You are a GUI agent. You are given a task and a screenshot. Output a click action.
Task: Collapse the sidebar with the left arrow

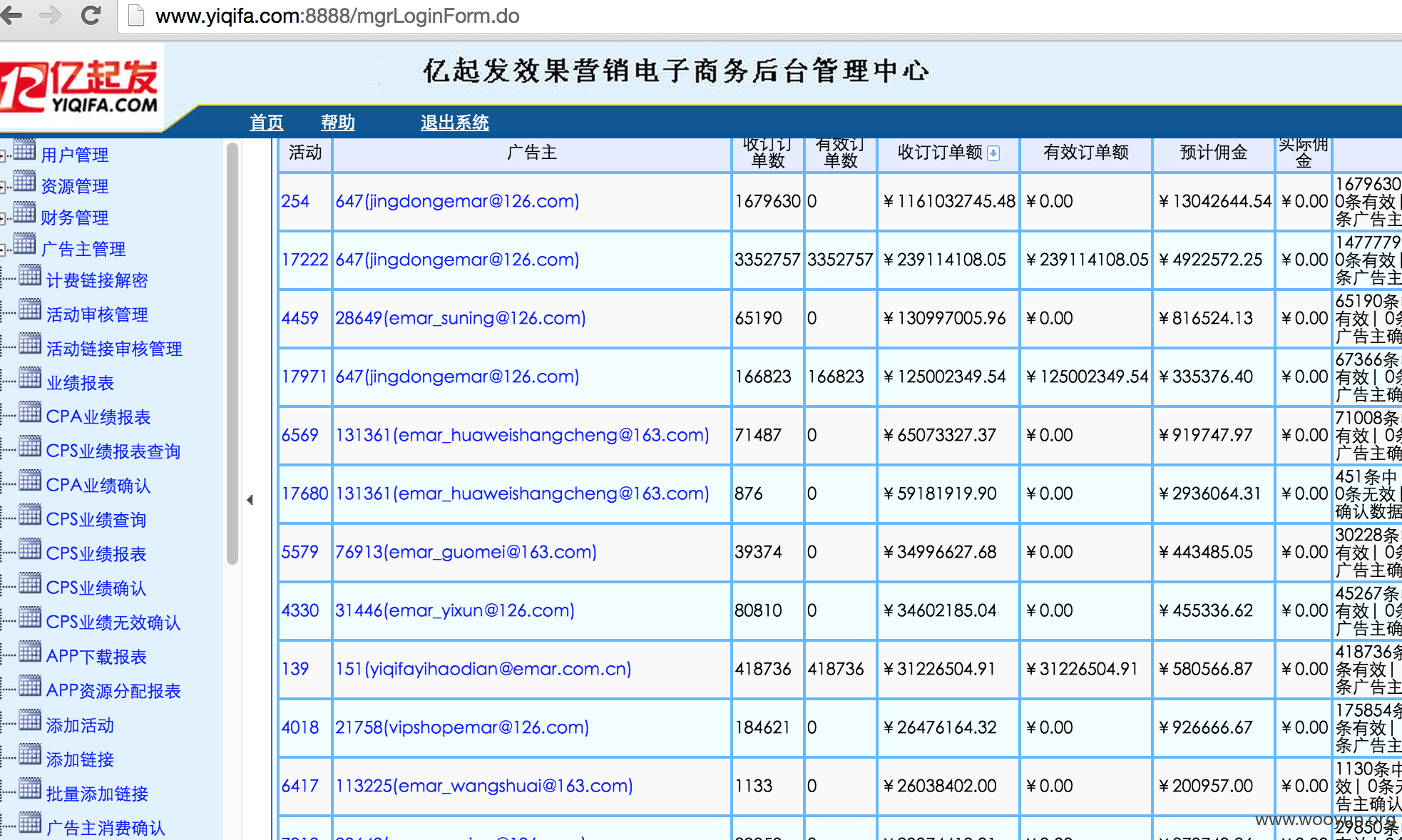[x=250, y=500]
